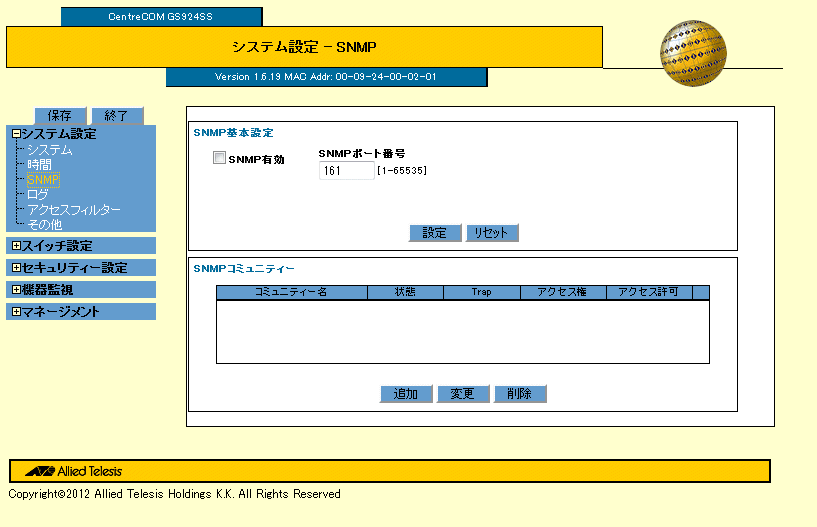Click the システム設定 - SNMP page title
Image resolution: width=817 pixels, height=527 pixels.
[304, 47]
